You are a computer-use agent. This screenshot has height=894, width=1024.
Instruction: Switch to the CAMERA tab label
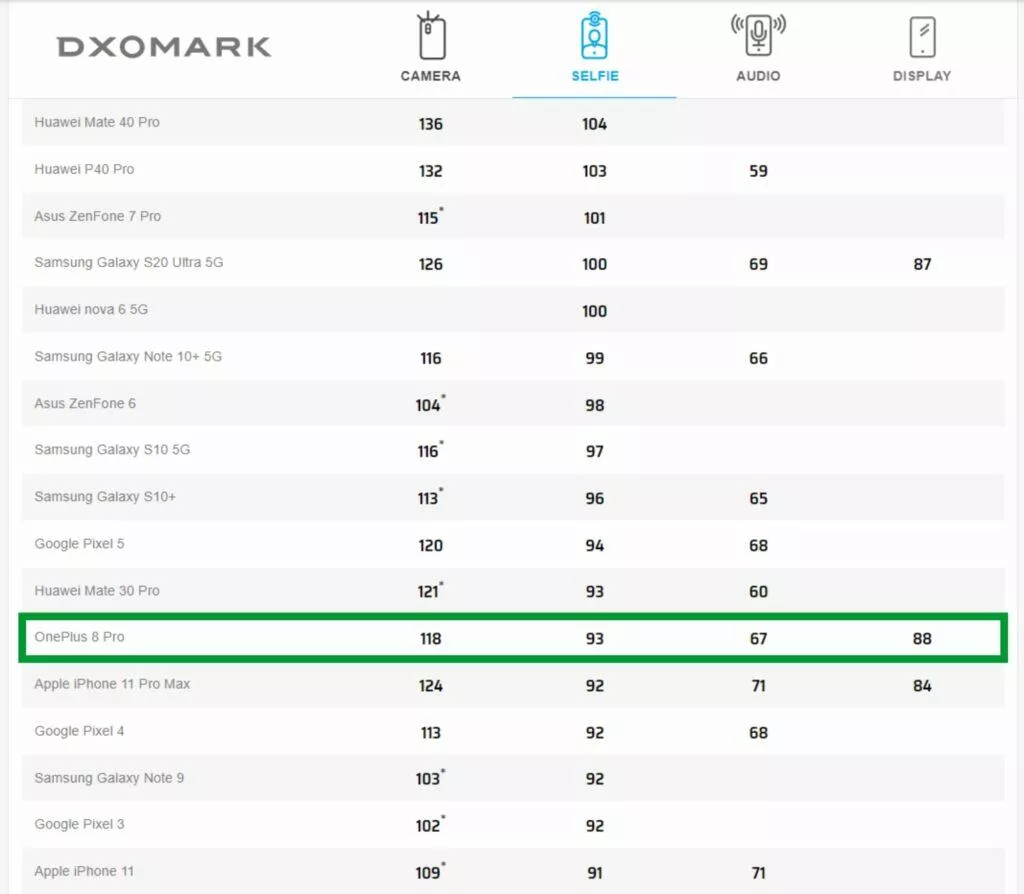point(431,76)
